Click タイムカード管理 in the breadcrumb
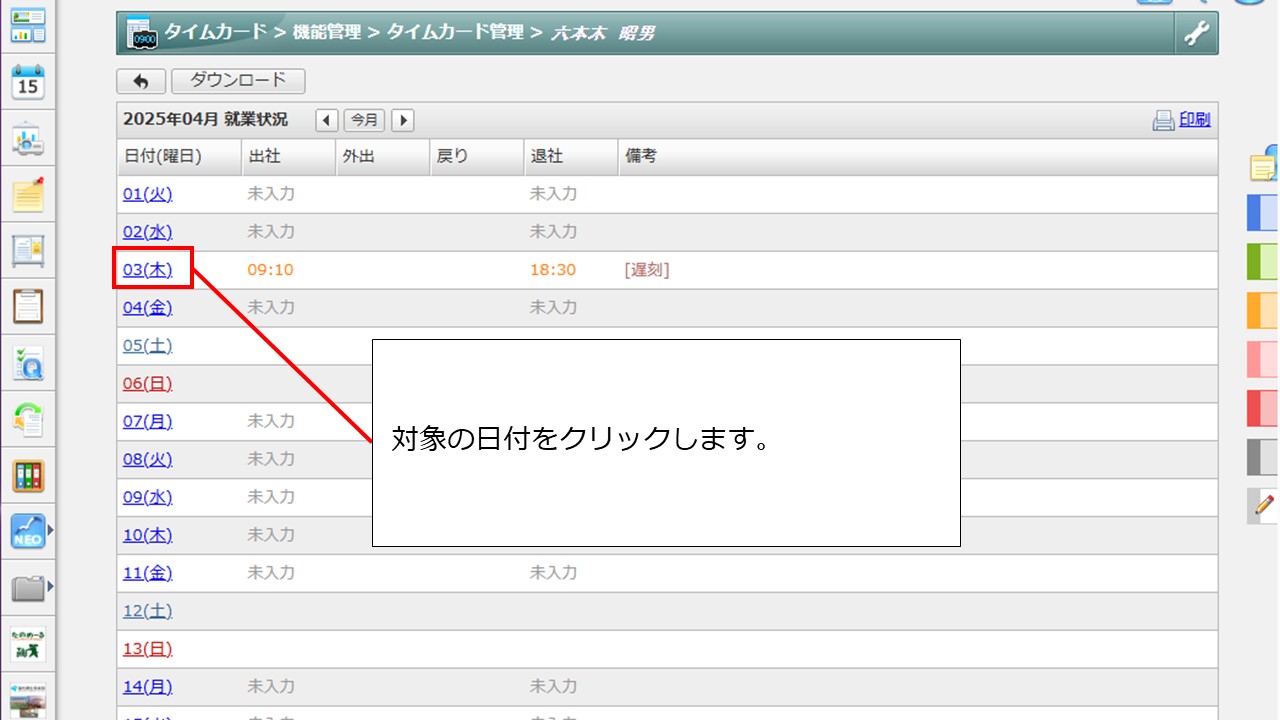The image size is (1280, 720). coord(455,33)
